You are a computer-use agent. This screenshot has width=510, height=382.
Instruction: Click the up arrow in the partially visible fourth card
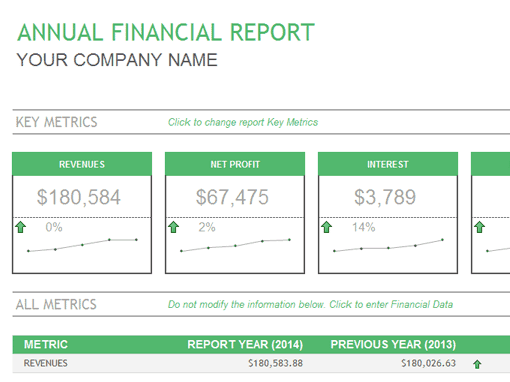479,227
